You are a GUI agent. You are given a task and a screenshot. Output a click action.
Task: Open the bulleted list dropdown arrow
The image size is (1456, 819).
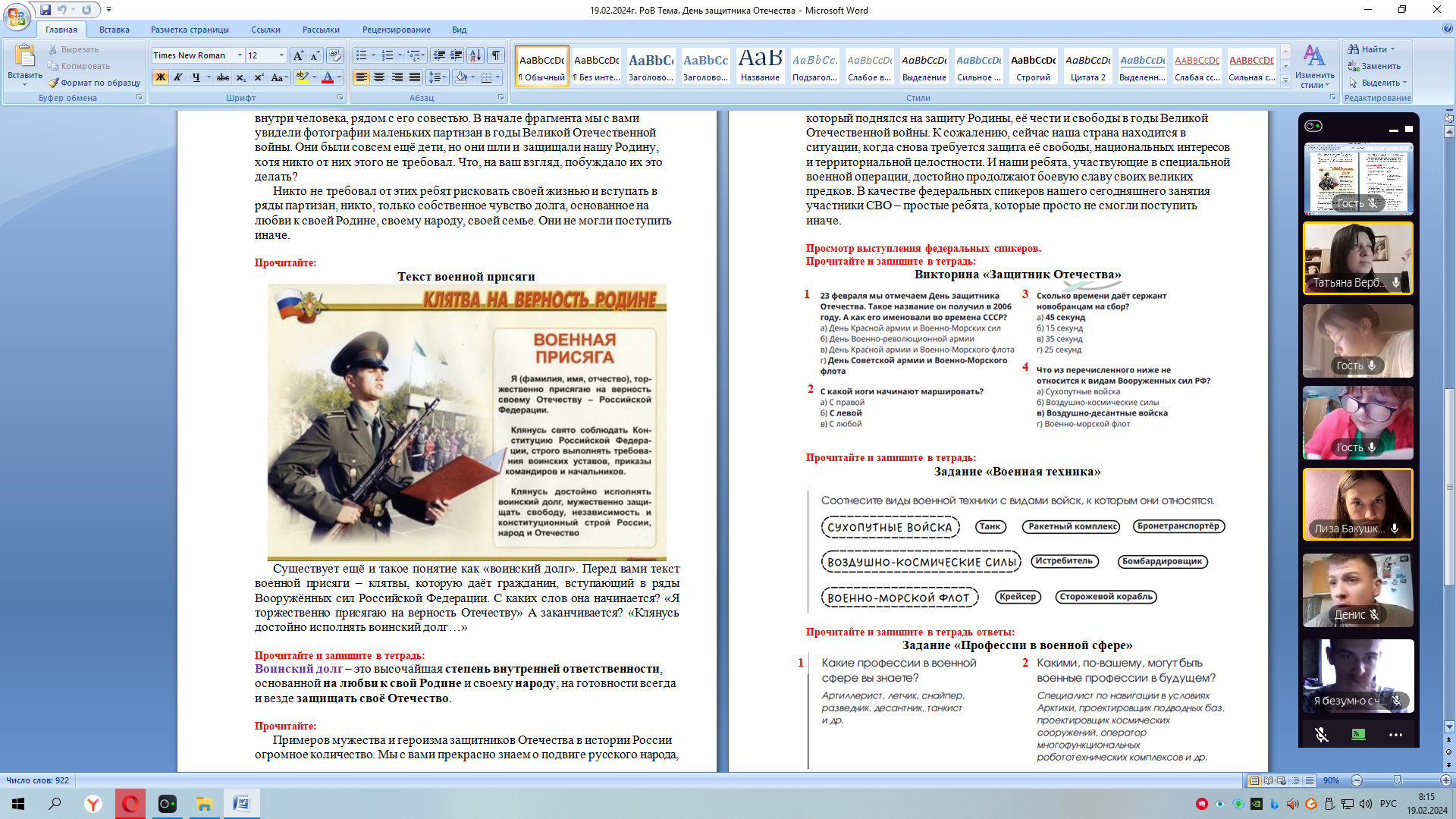373,55
